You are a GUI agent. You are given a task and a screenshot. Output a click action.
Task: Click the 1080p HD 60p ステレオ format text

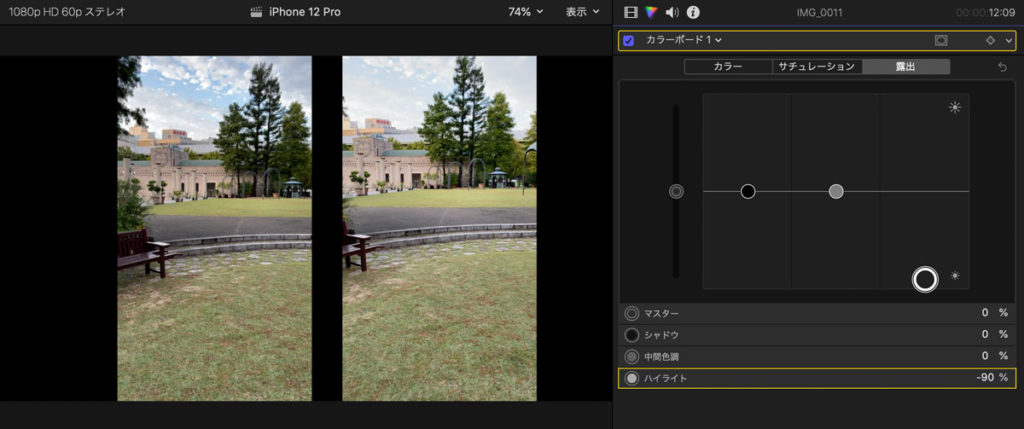(x=67, y=12)
